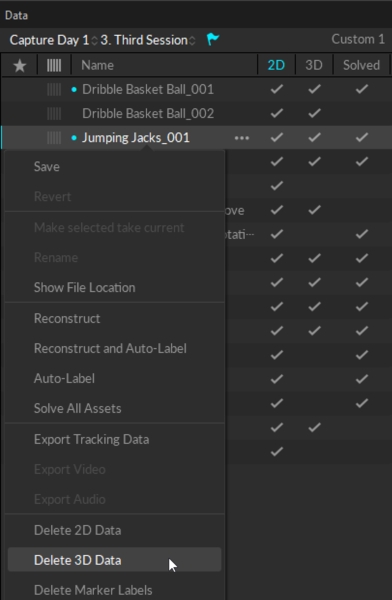This screenshot has width=392, height=600.
Task: Click the Solved checkmark for Jumping Jacks_001
Action: click(x=361, y=137)
